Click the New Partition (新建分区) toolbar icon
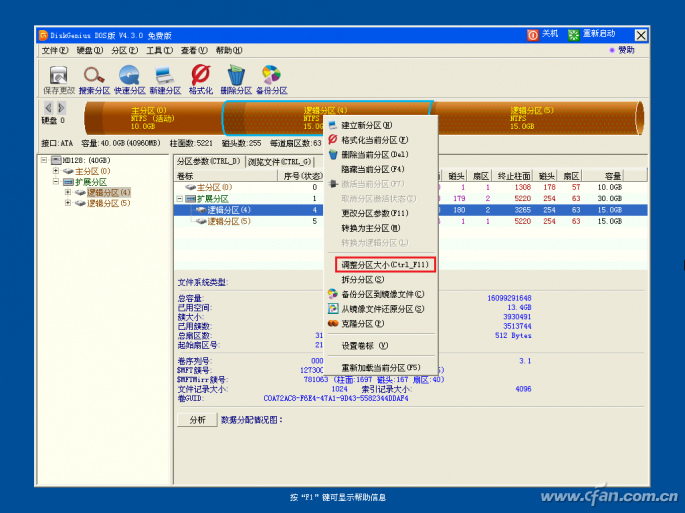This screenshot has width=685, height=513. click(x=165, y=75)
